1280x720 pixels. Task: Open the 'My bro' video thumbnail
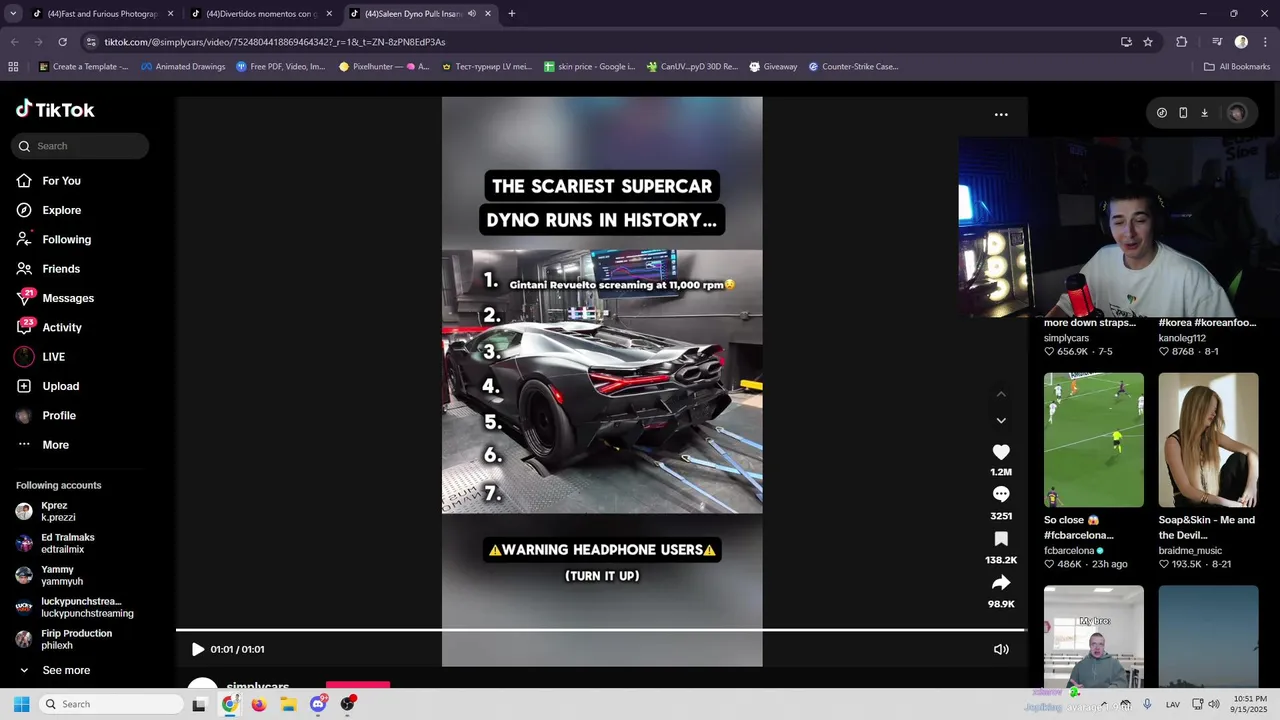[x=1094, y=637]
